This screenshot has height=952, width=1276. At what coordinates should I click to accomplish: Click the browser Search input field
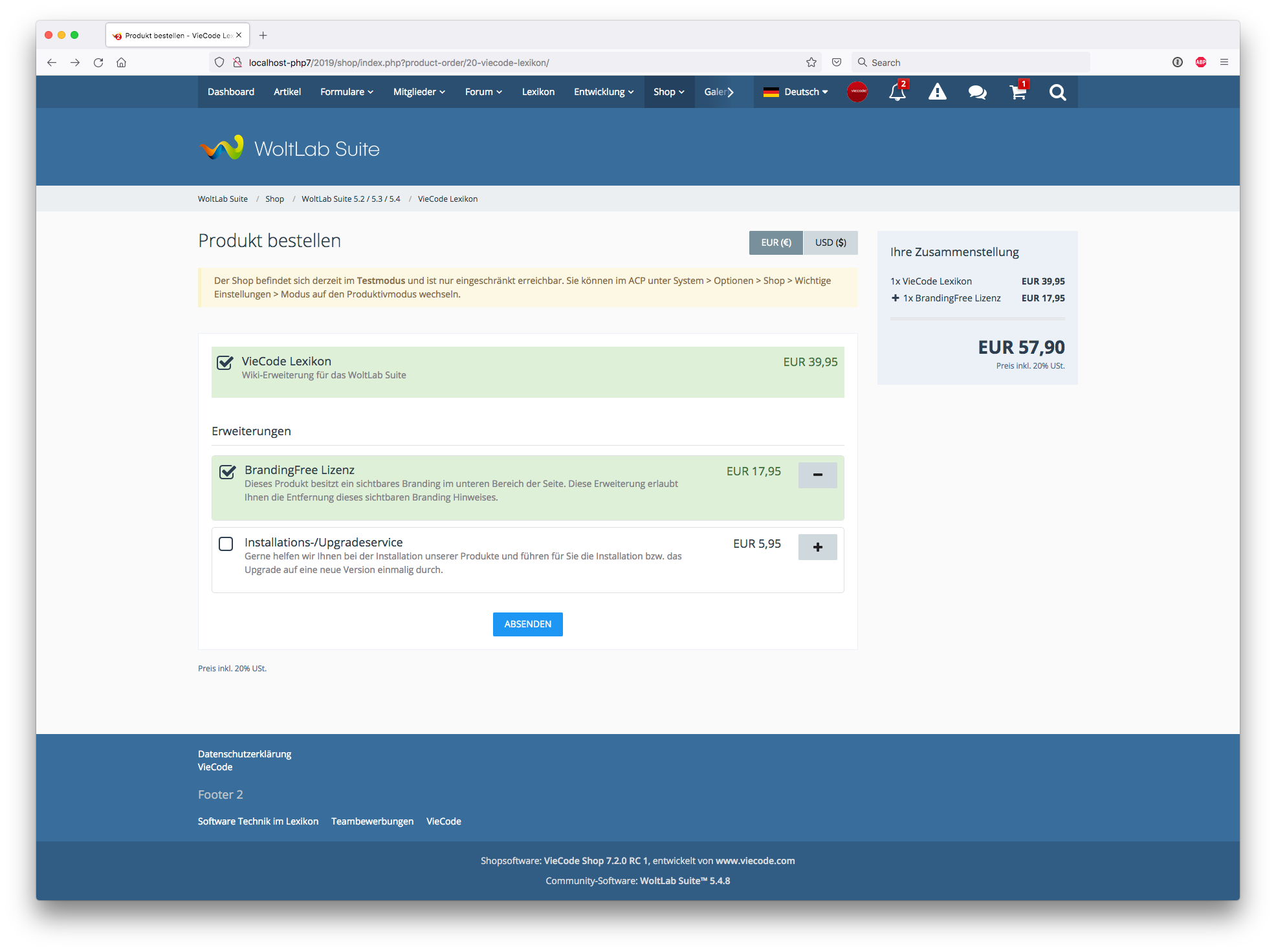click(x=971, y=63)
